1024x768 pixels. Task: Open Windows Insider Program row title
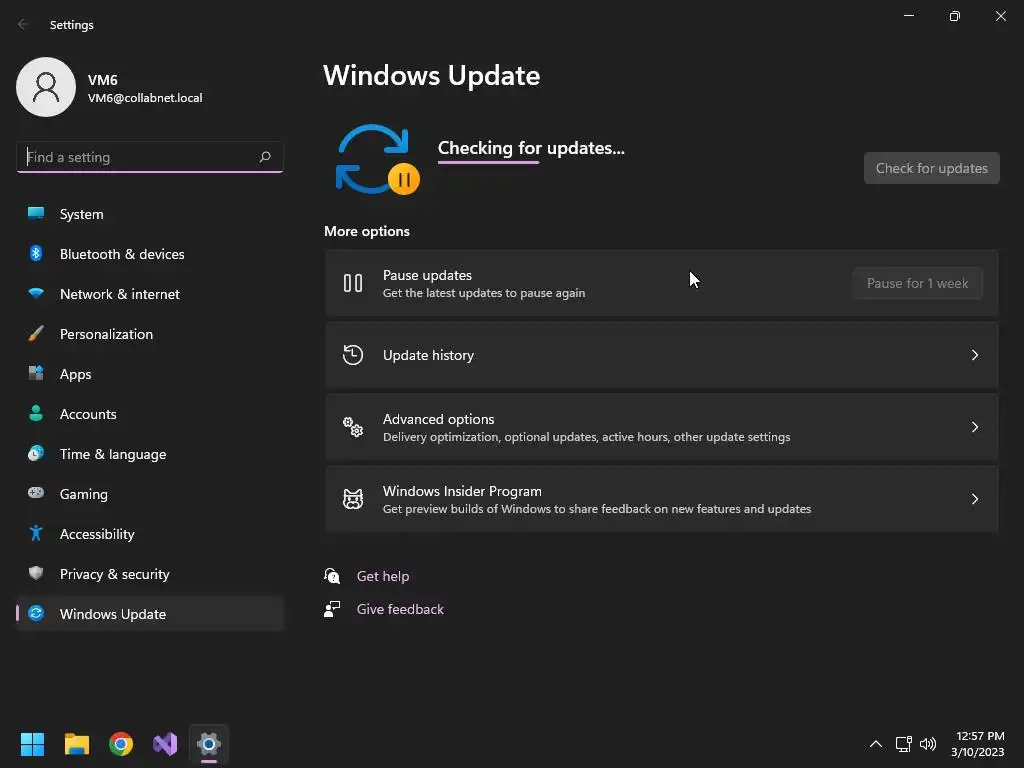click(x=462, y=490)
